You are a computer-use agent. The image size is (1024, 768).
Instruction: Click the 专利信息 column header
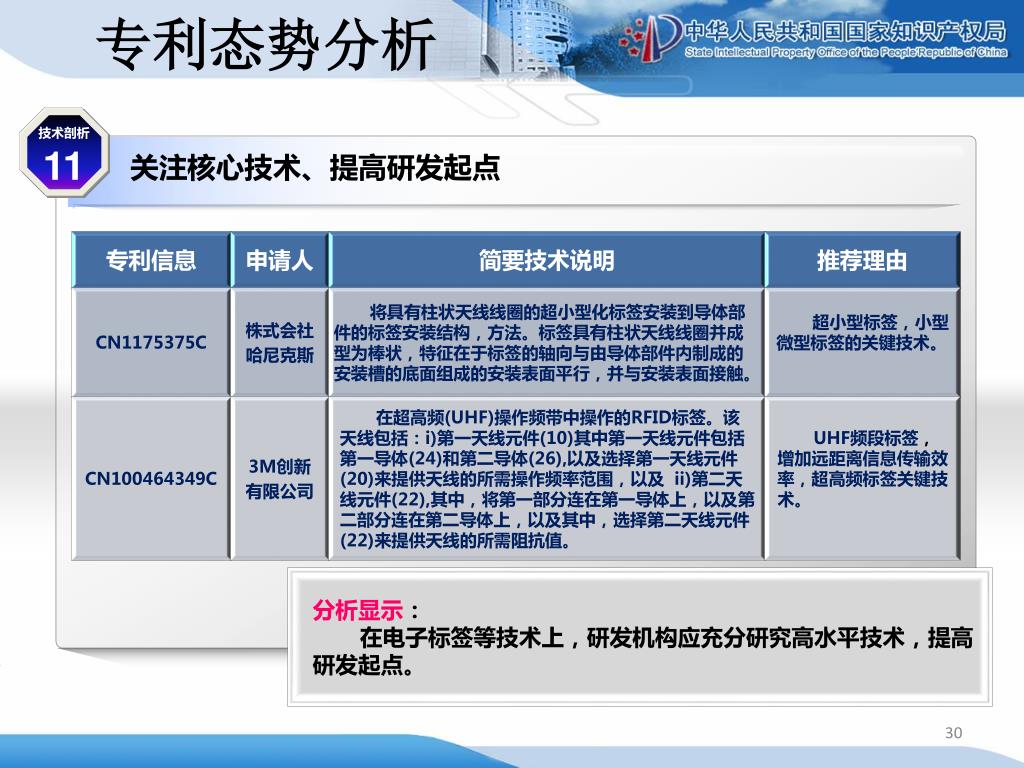pos(151,260)
